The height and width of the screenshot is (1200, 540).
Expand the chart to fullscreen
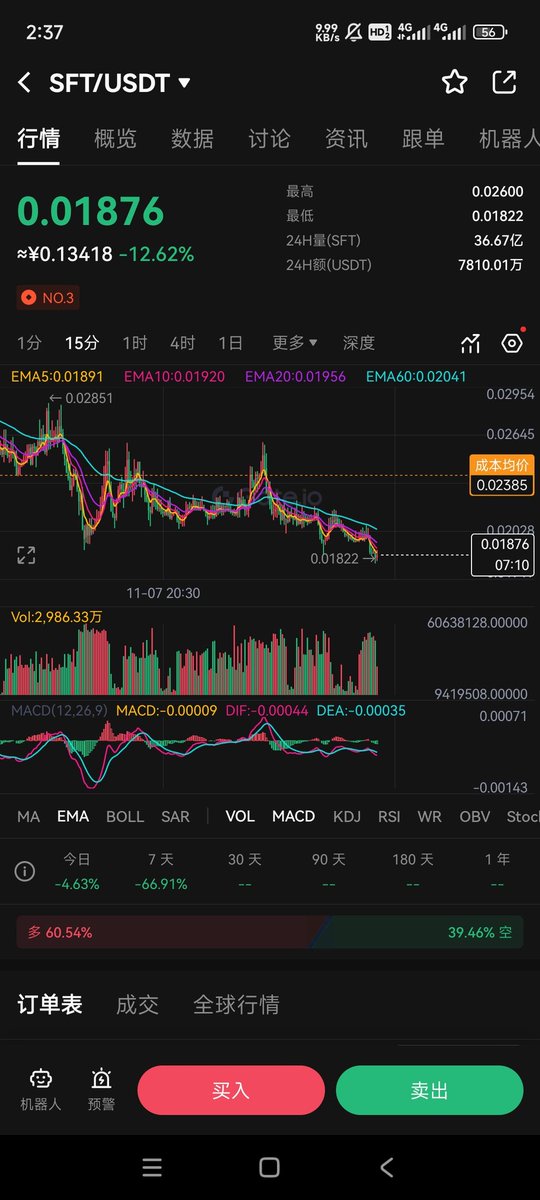26,556
